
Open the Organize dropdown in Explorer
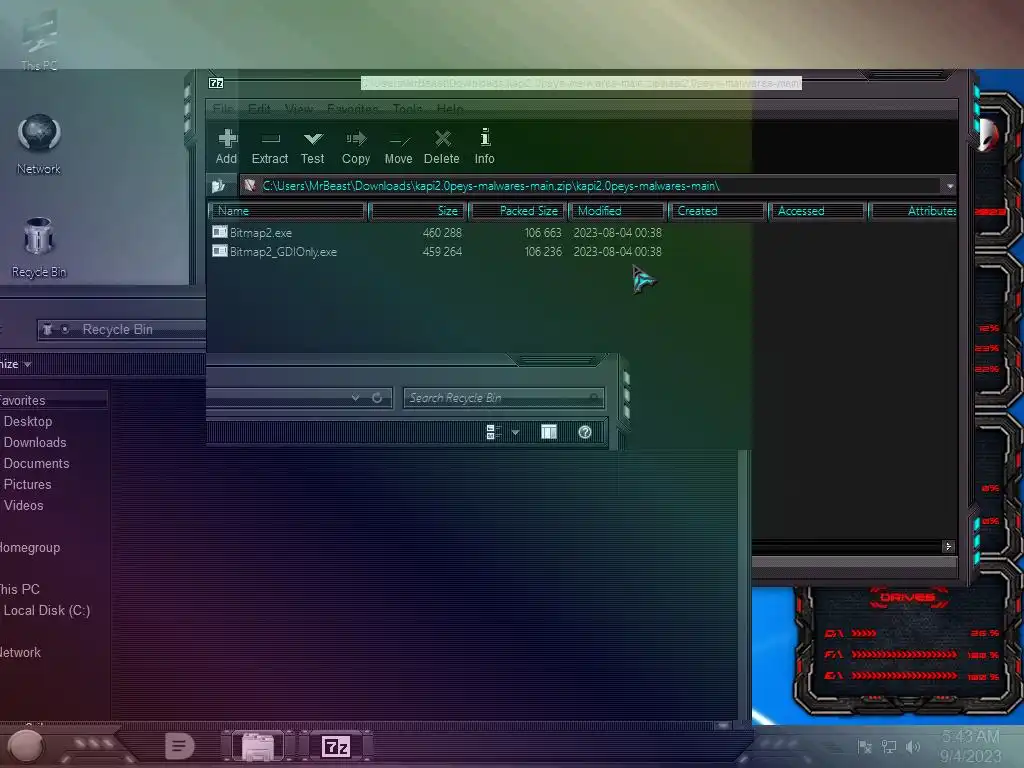[x=16, y=364]
